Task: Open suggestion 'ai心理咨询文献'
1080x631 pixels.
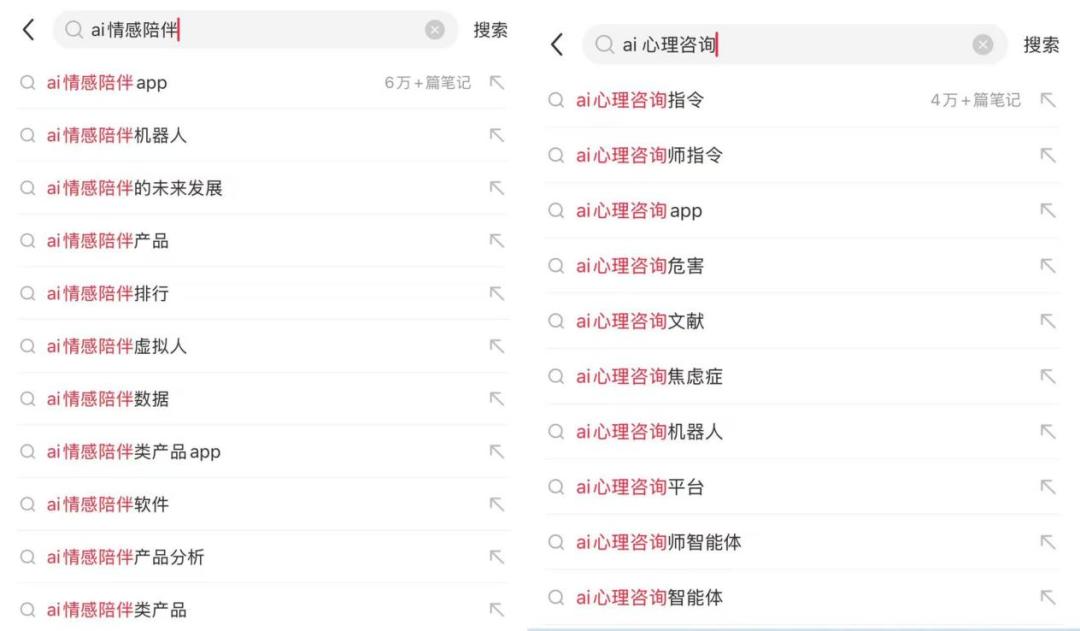Action: click(640, 322)
